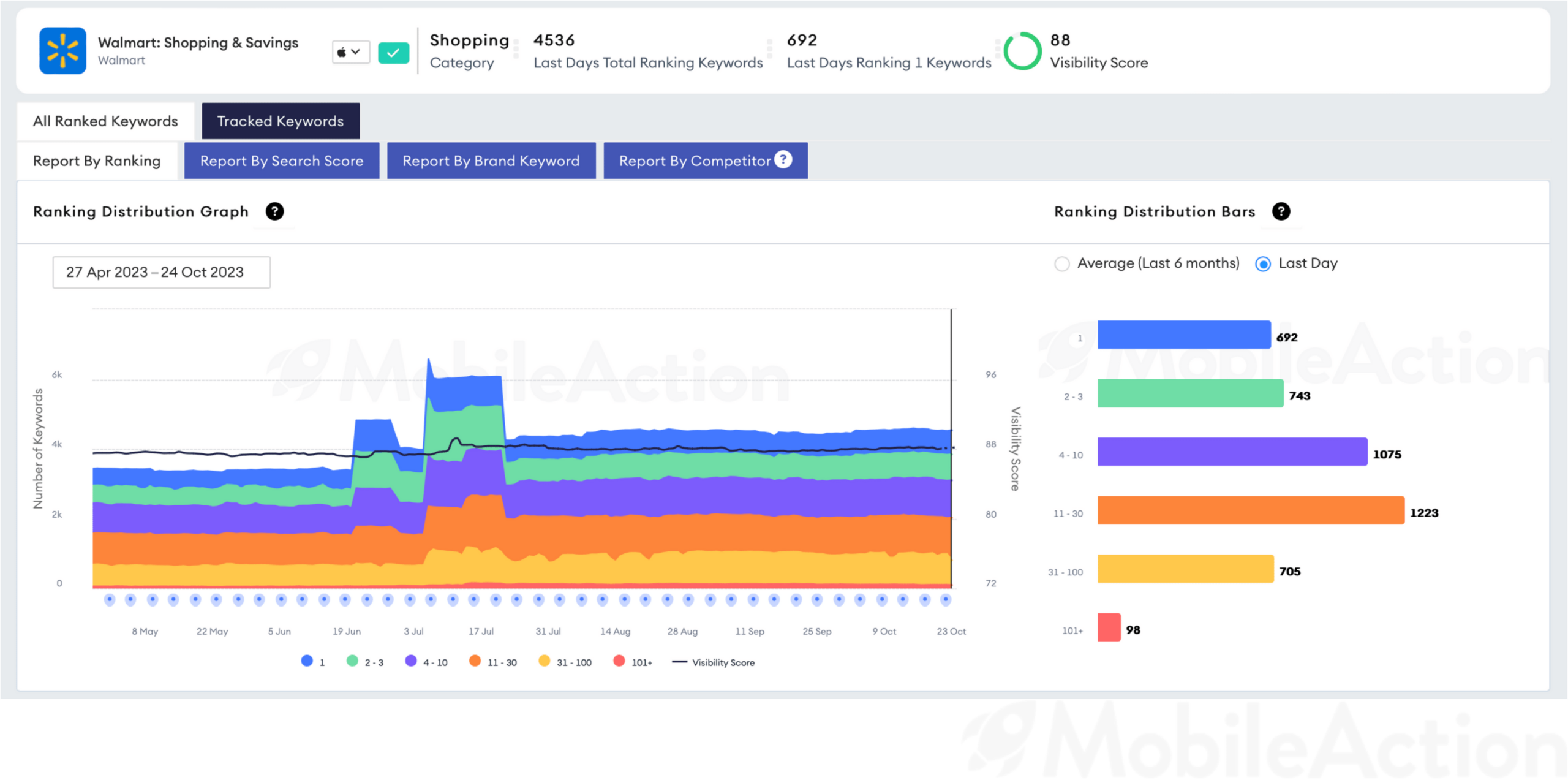The width and height of the screenshot is (1568, 780).
Task: Click timeline marker above 3 Jul
Action: pyautogui.click(x=410, y=599)
